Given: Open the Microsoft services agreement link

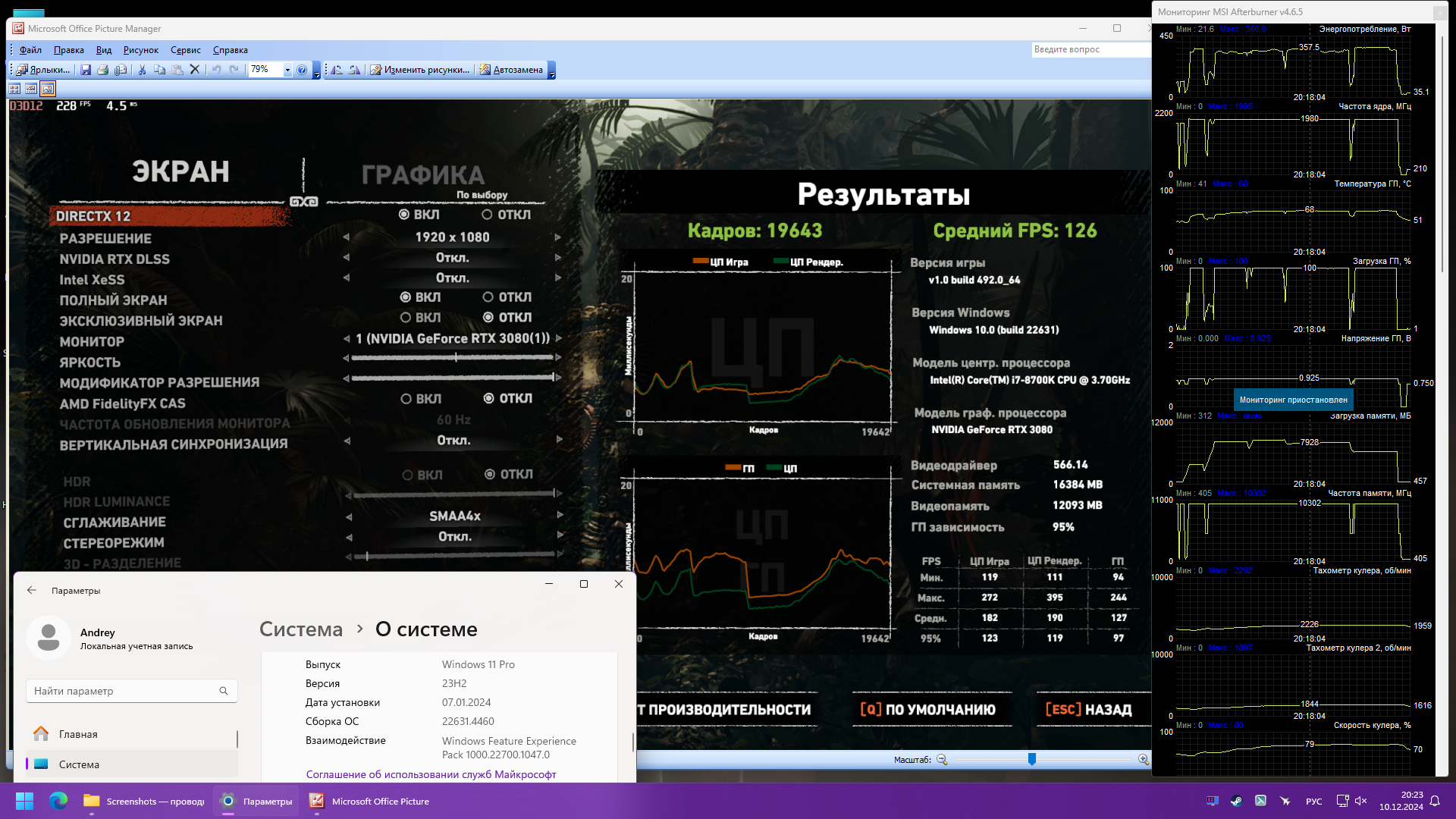Looking at the screenshot, I should 431,774.
